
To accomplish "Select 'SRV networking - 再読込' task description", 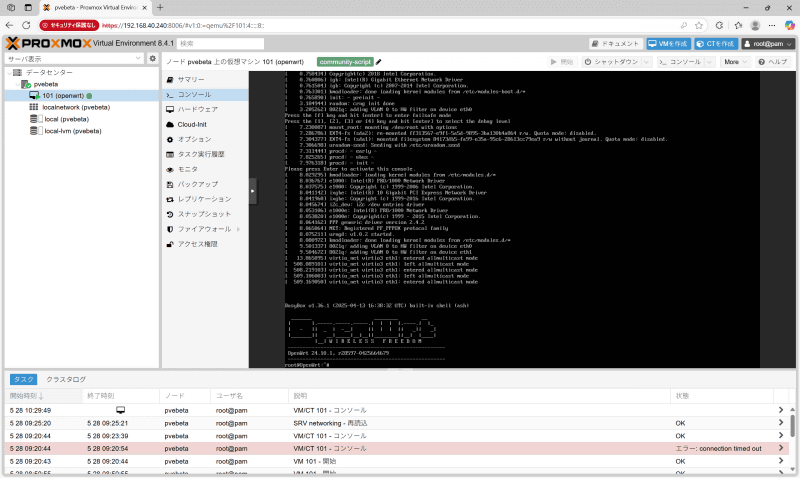I will tap(330, 423).
